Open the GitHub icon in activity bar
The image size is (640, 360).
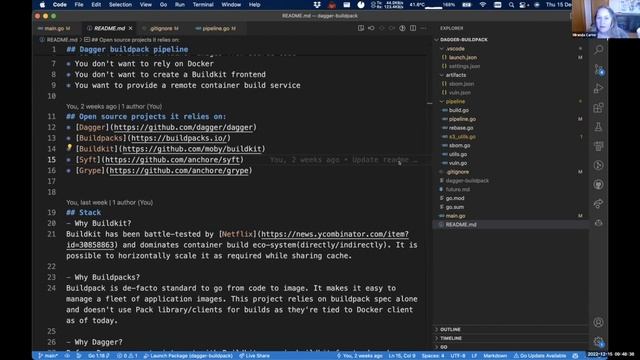(x=598, y=184)
